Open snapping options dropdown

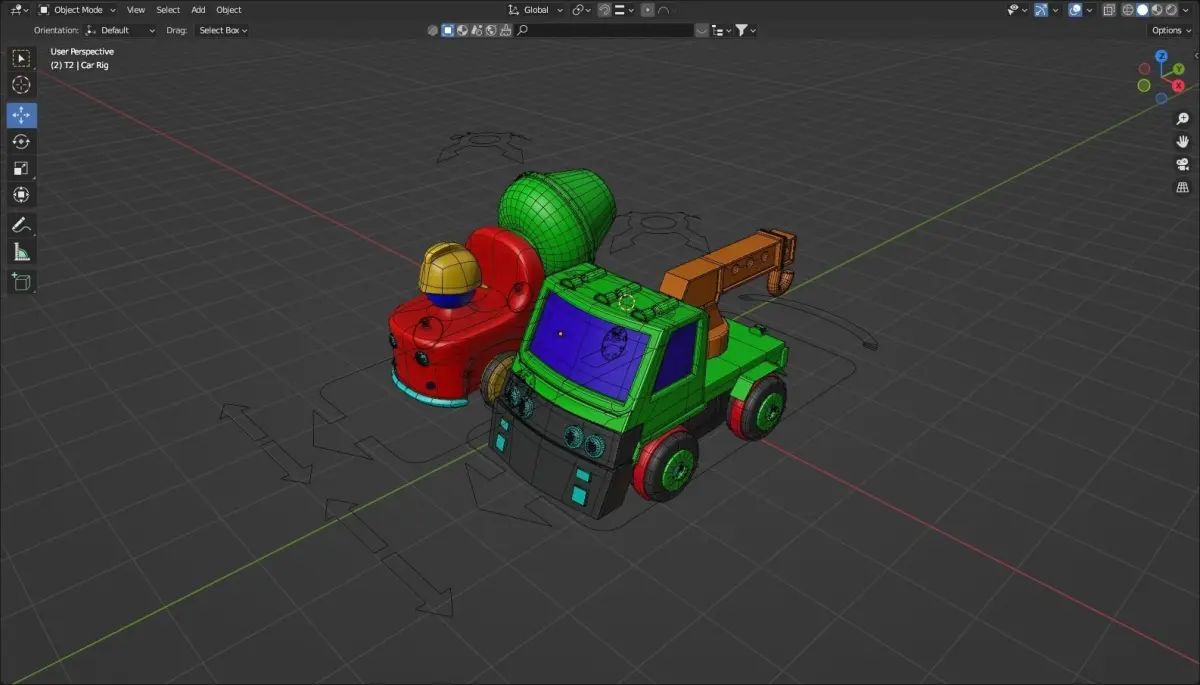625,10
